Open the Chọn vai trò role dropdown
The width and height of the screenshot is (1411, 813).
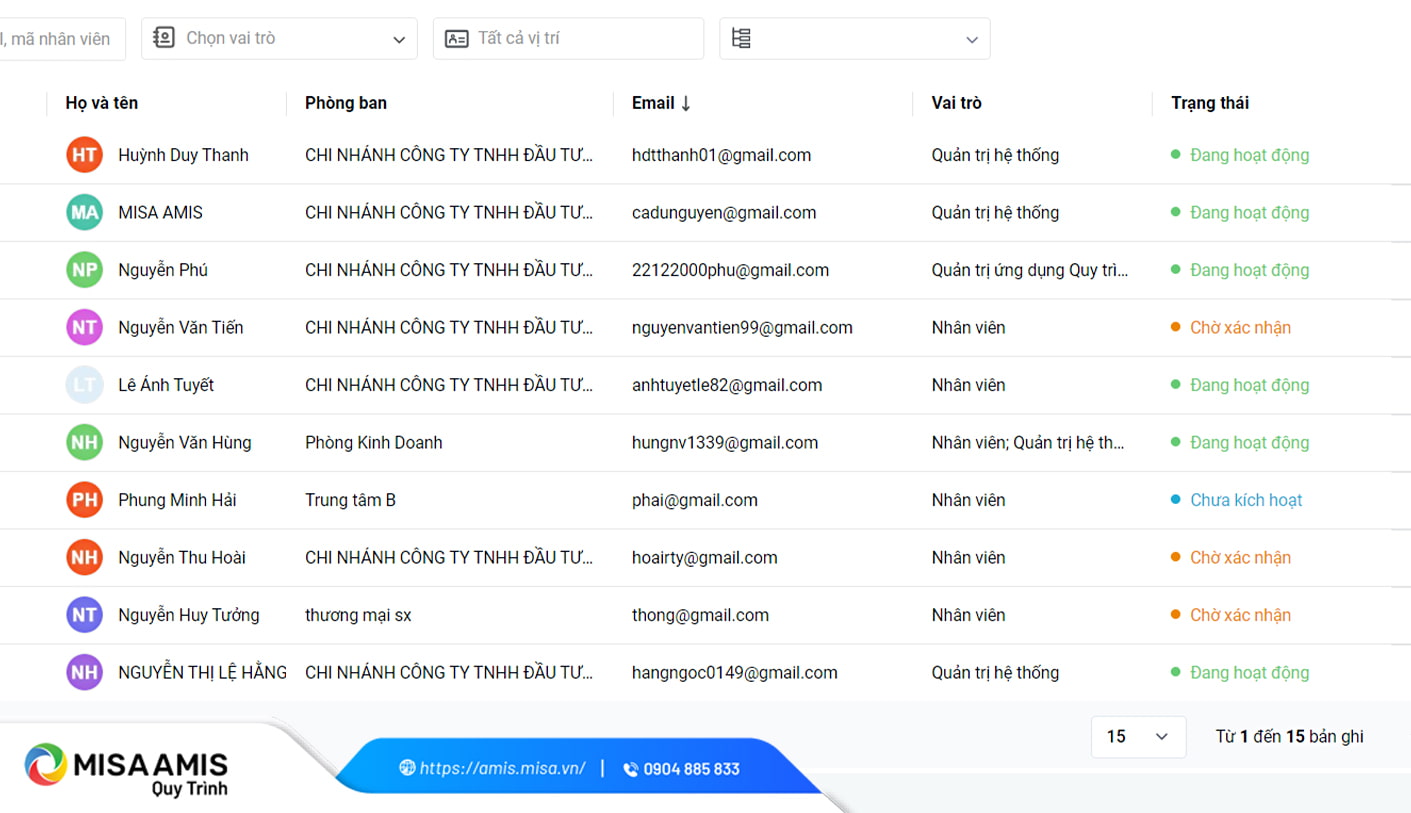coord(279,38)
